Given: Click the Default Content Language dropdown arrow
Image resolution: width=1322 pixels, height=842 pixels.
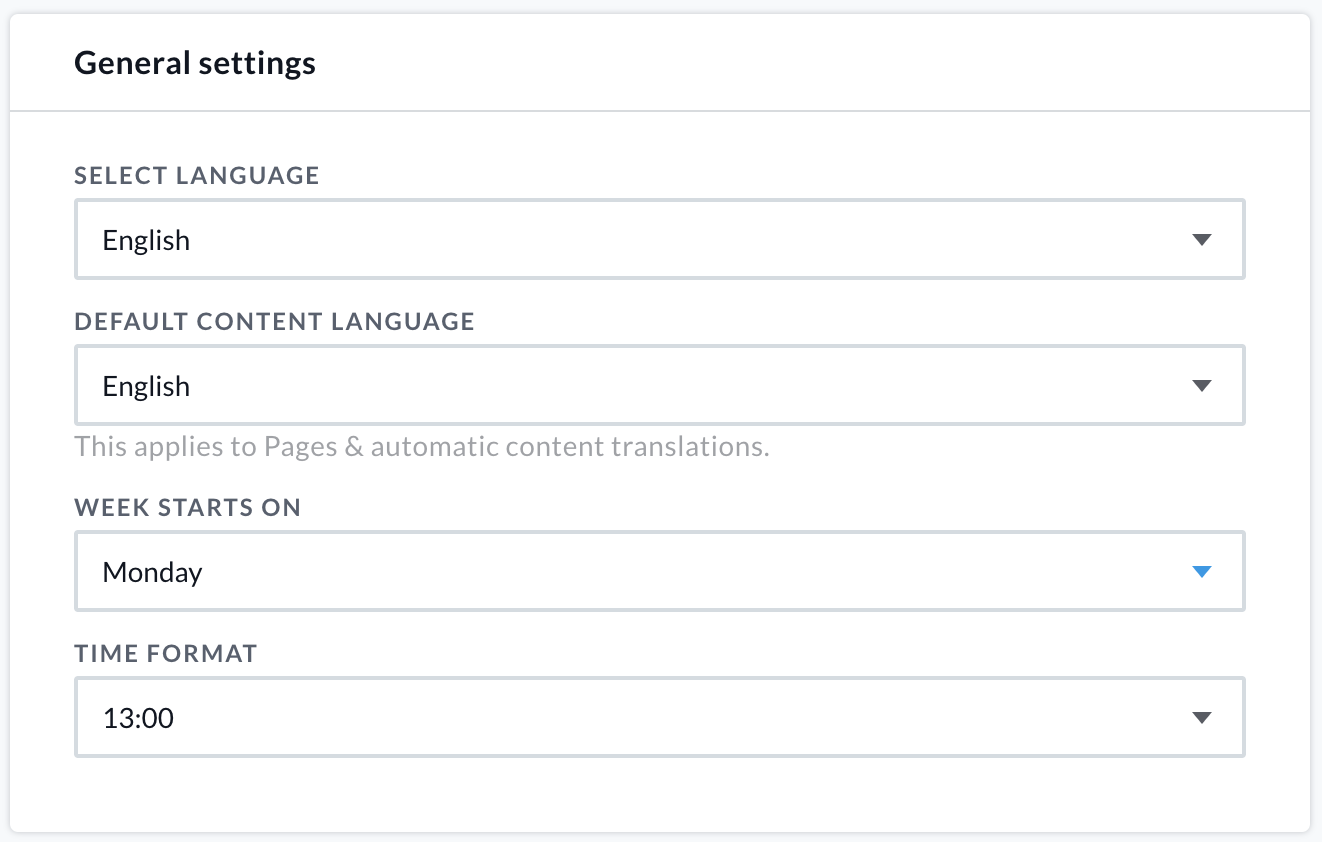Looking at the screenshot, I should pos(1202,386).
